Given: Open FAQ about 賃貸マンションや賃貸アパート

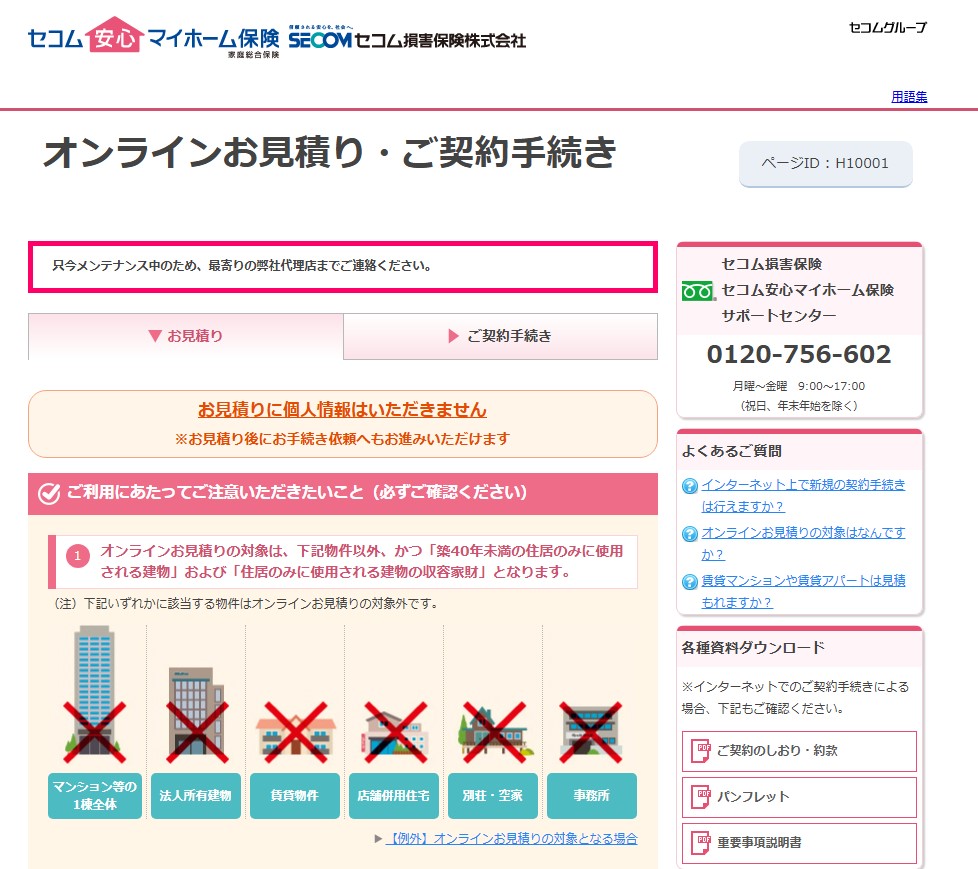Looking at the screenshot, I should (x=803, y=591).
